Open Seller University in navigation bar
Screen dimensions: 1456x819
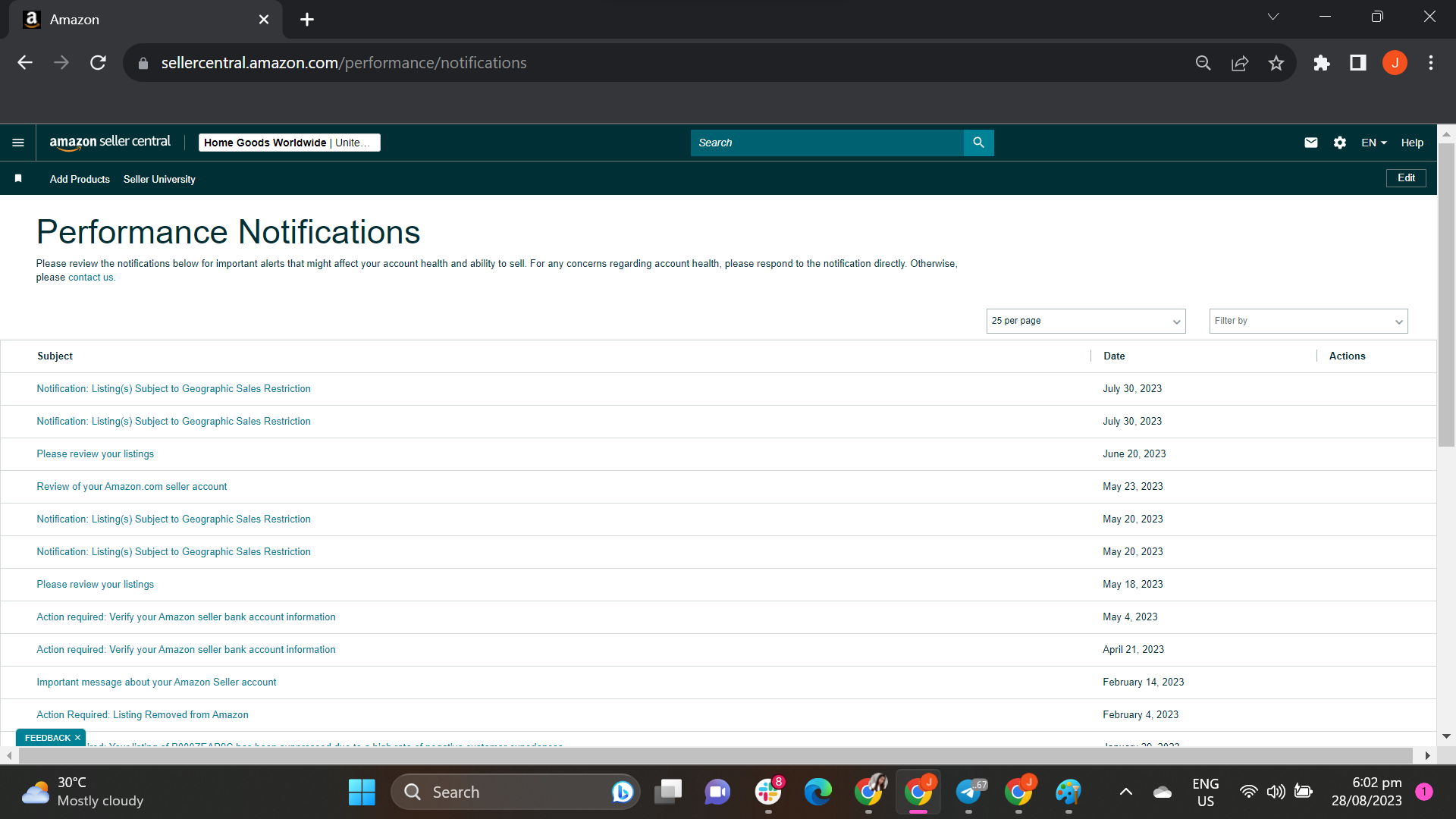(x=159, y=179)
